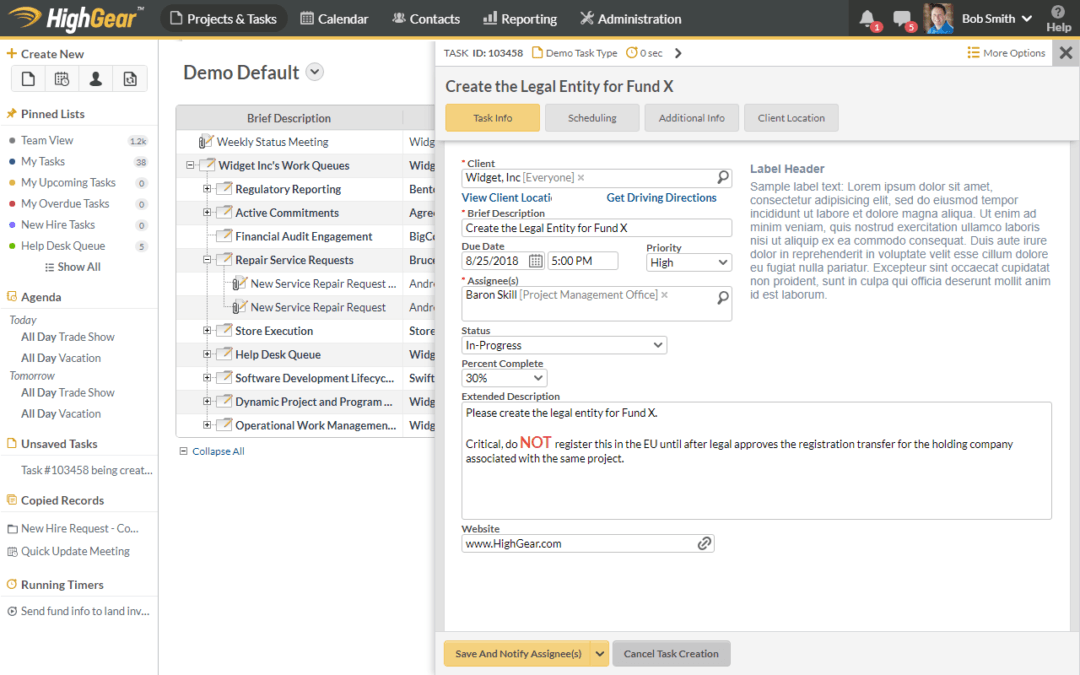This screenshot has height=675, width=1080.
Task: Expand the Regulatory Reporting task row
Action: click(207, 188)
